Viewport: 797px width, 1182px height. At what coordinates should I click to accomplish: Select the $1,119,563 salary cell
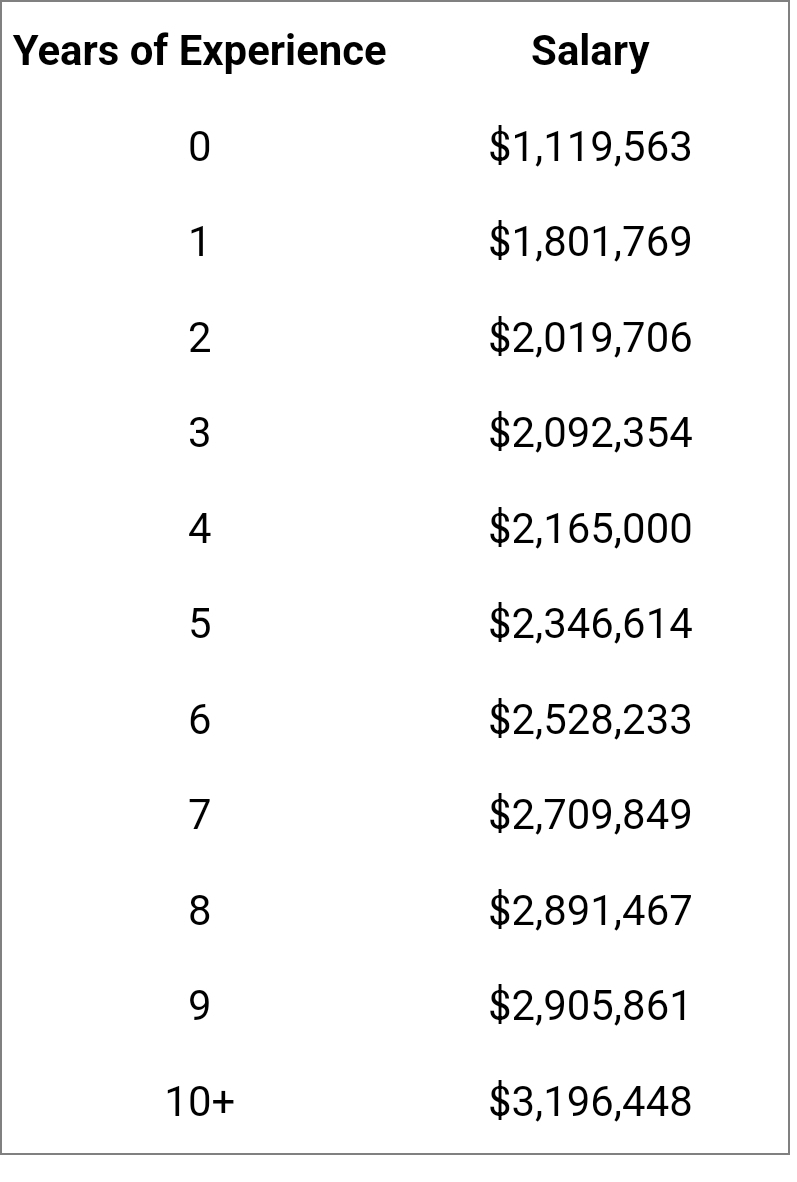[589, 147]
